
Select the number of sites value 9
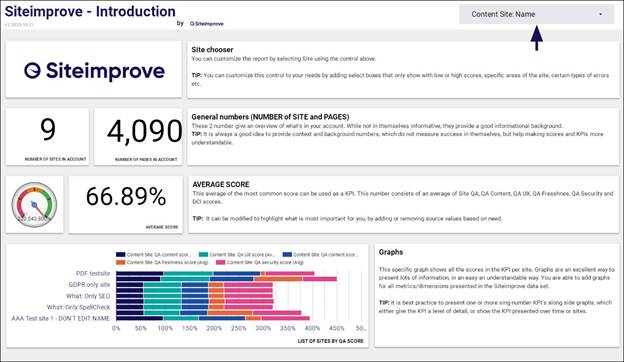(48, 130)
